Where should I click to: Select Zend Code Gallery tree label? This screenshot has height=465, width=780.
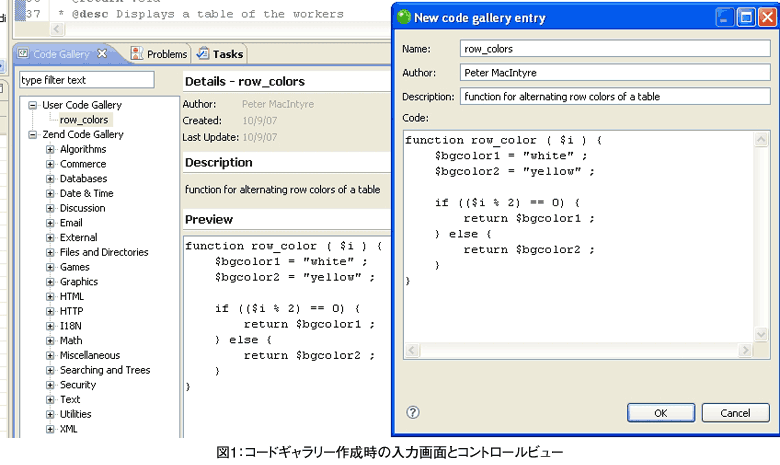(x=83, y=134)
